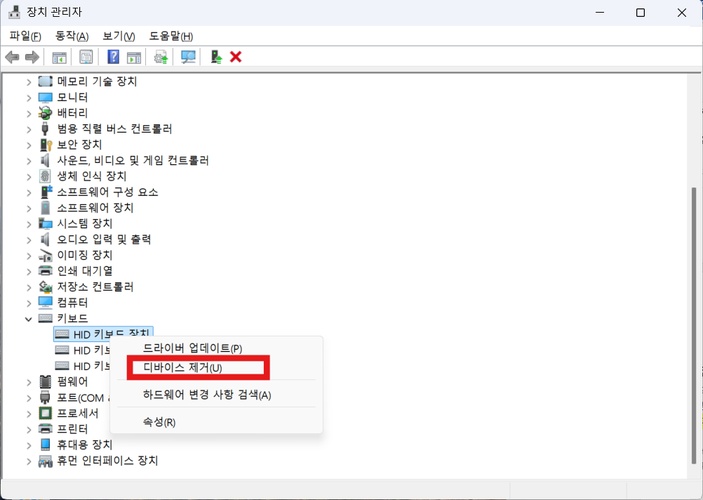Choose 하드웨어 변경 사항 검색(A) menu entry
The image size is (703, 500).
216,395
